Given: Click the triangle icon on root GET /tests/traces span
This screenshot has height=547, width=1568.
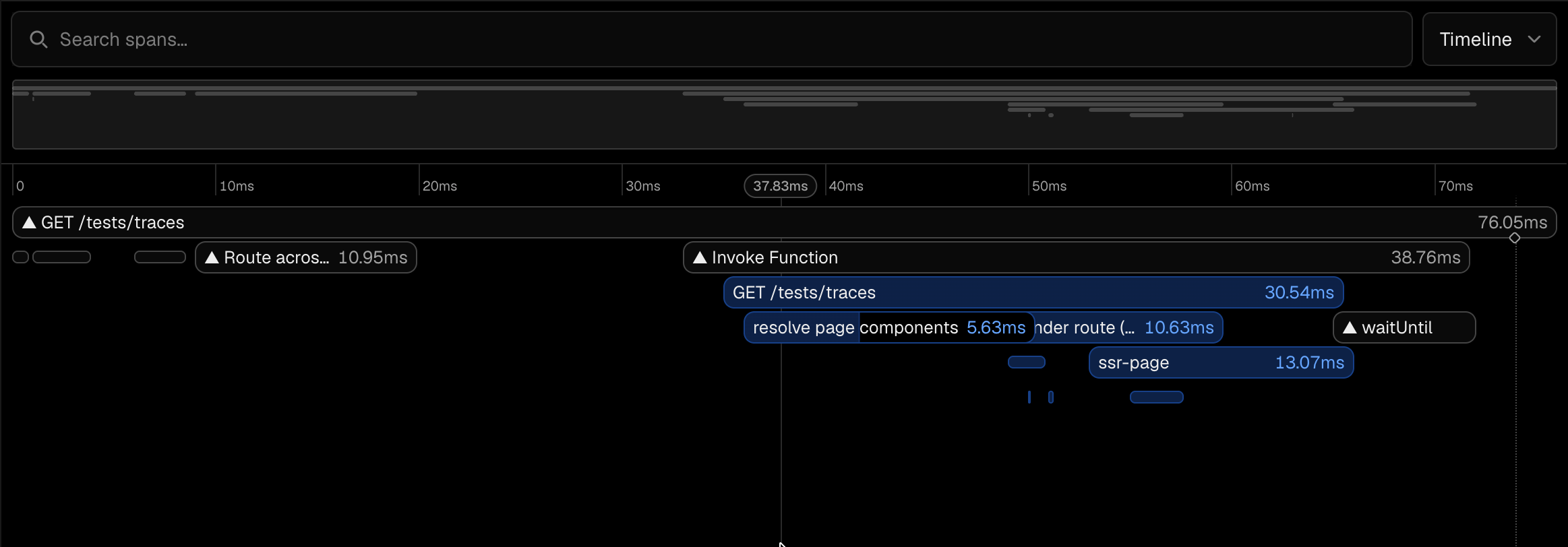Looking at the screenshot, I should click(29, 222).
